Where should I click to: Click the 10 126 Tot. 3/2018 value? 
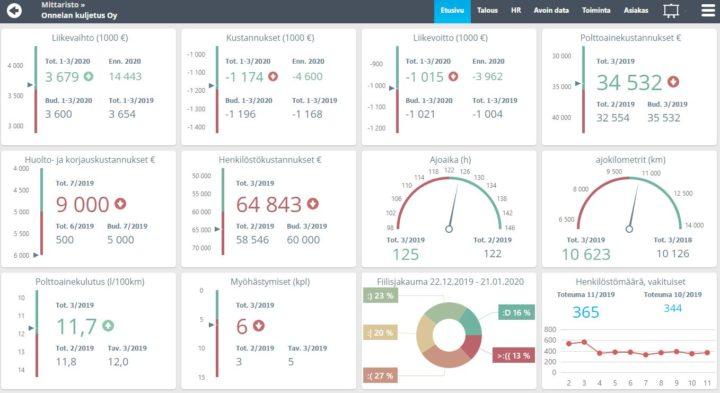pos(673,253)
